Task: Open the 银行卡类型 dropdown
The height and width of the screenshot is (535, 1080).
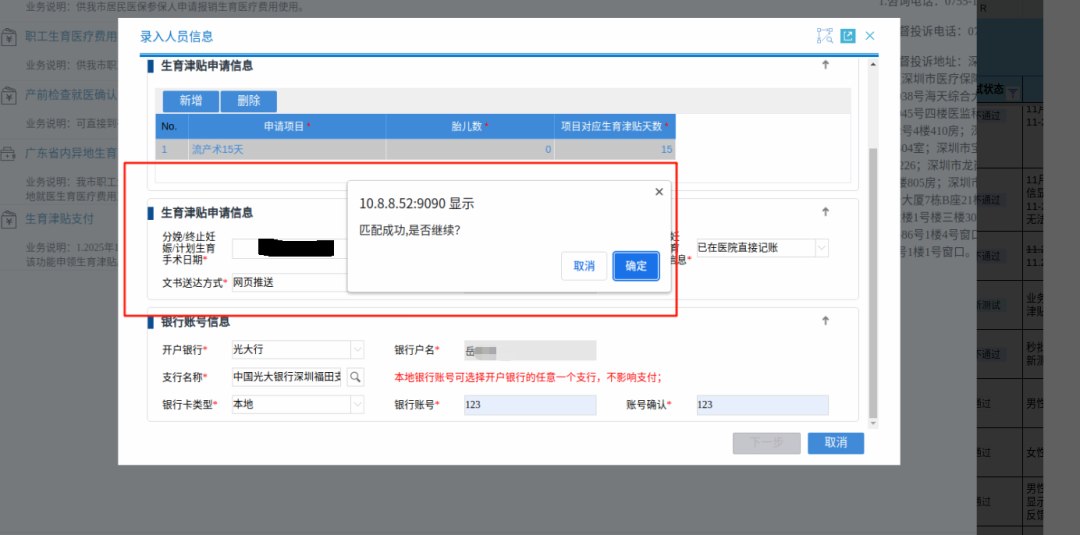Action: click(357, 404)
